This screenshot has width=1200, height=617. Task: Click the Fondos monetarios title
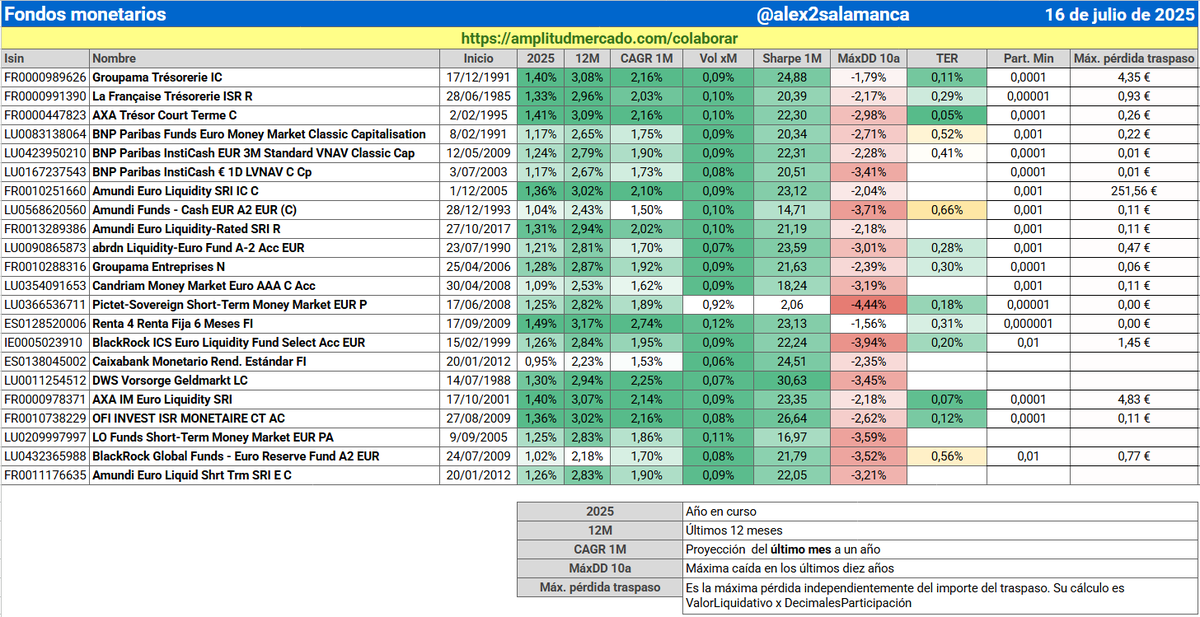coord(85,15)
